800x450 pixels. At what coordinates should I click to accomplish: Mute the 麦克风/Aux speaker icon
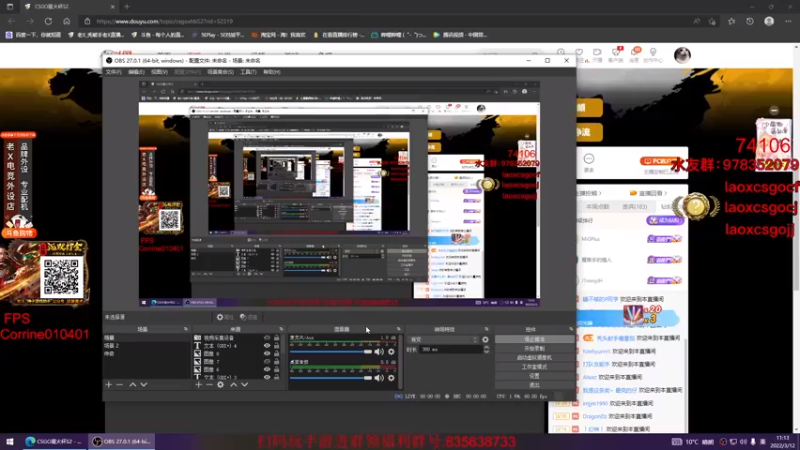(x=379, y=352)
